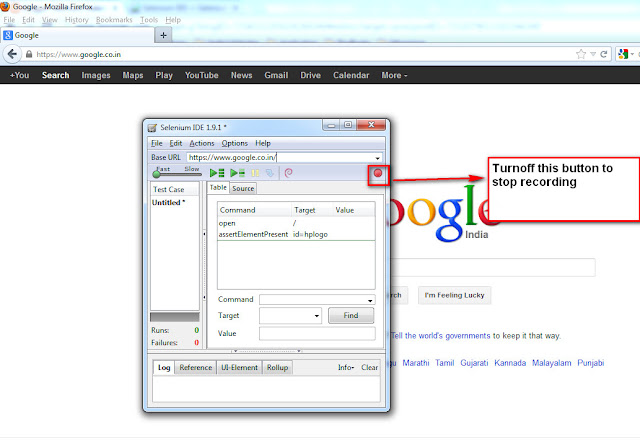Click the Firefox address bar URL

coord(78,54)
